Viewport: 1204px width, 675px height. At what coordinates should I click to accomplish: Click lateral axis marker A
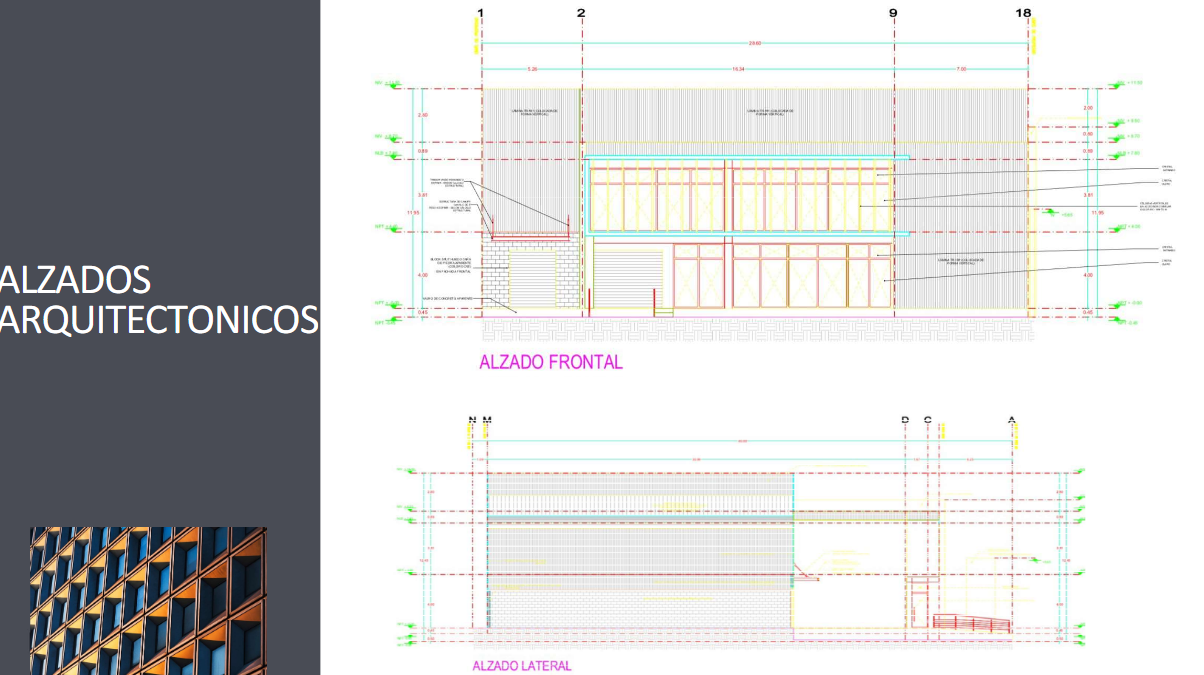(1012, 420)
